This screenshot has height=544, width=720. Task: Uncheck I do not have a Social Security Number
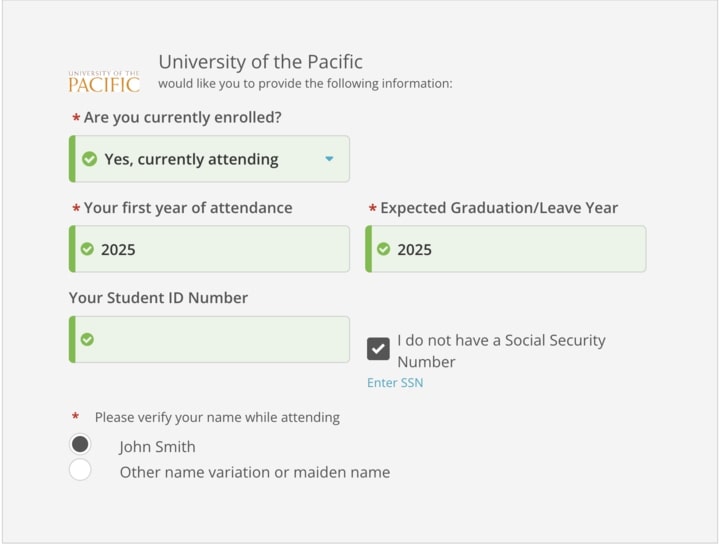tap(378, 349)
